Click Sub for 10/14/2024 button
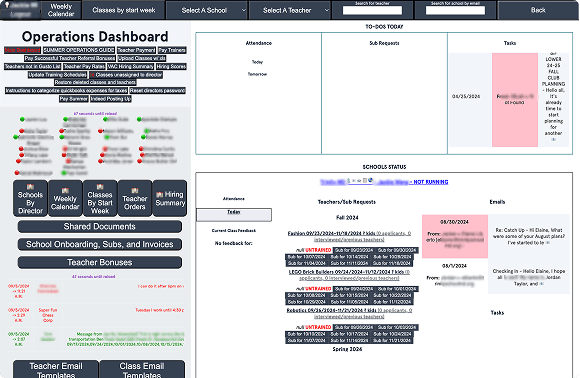The image size is (580, 378). click(349, 257)
